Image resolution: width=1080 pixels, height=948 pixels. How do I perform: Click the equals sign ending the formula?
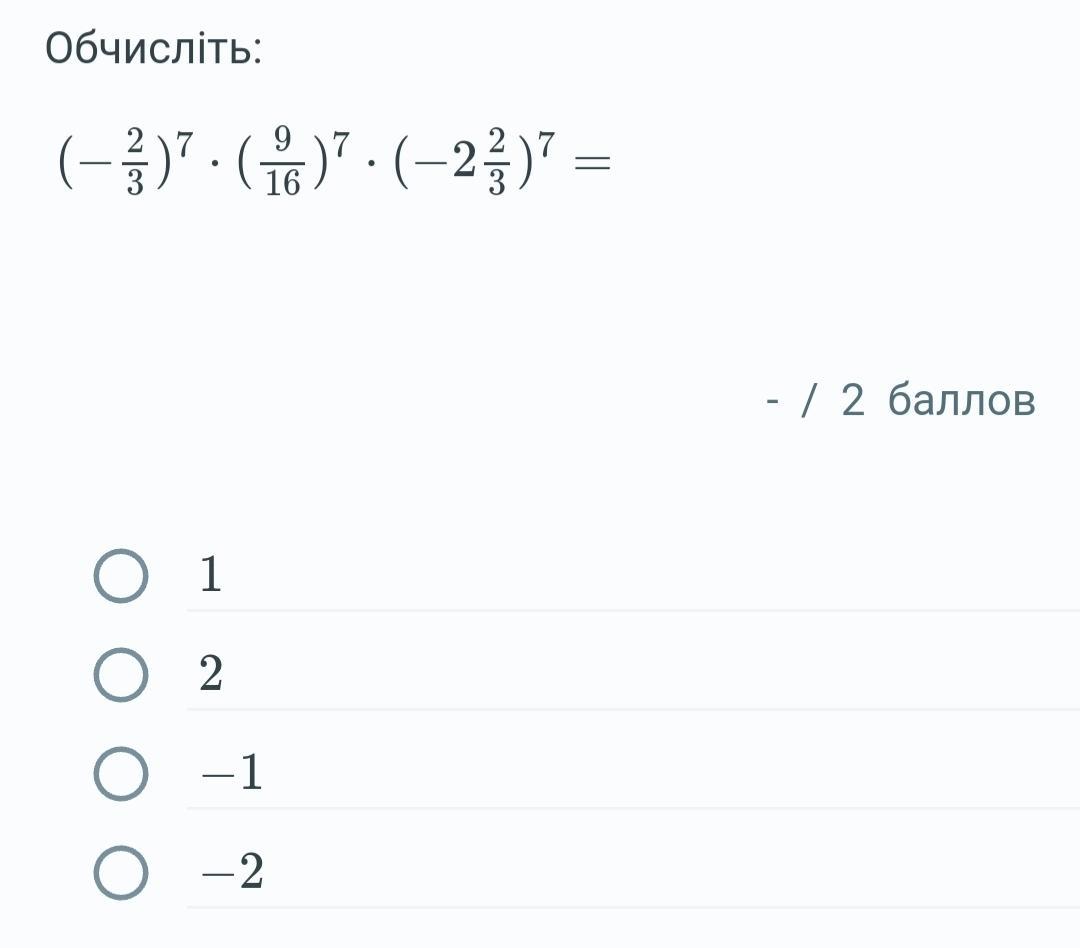pos(592,163)
